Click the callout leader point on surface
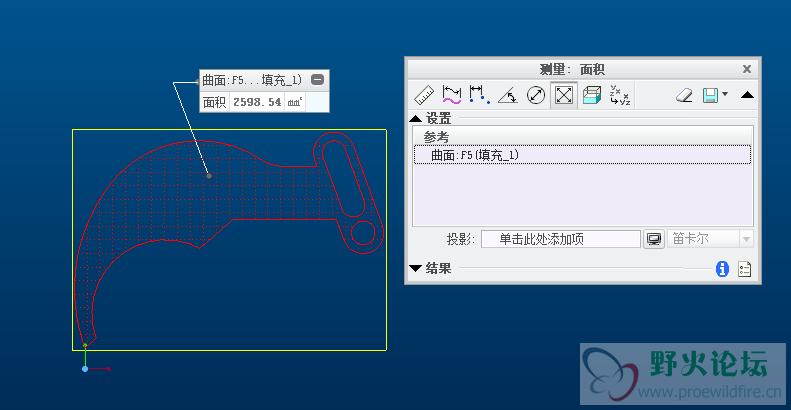 click(209, 176)
